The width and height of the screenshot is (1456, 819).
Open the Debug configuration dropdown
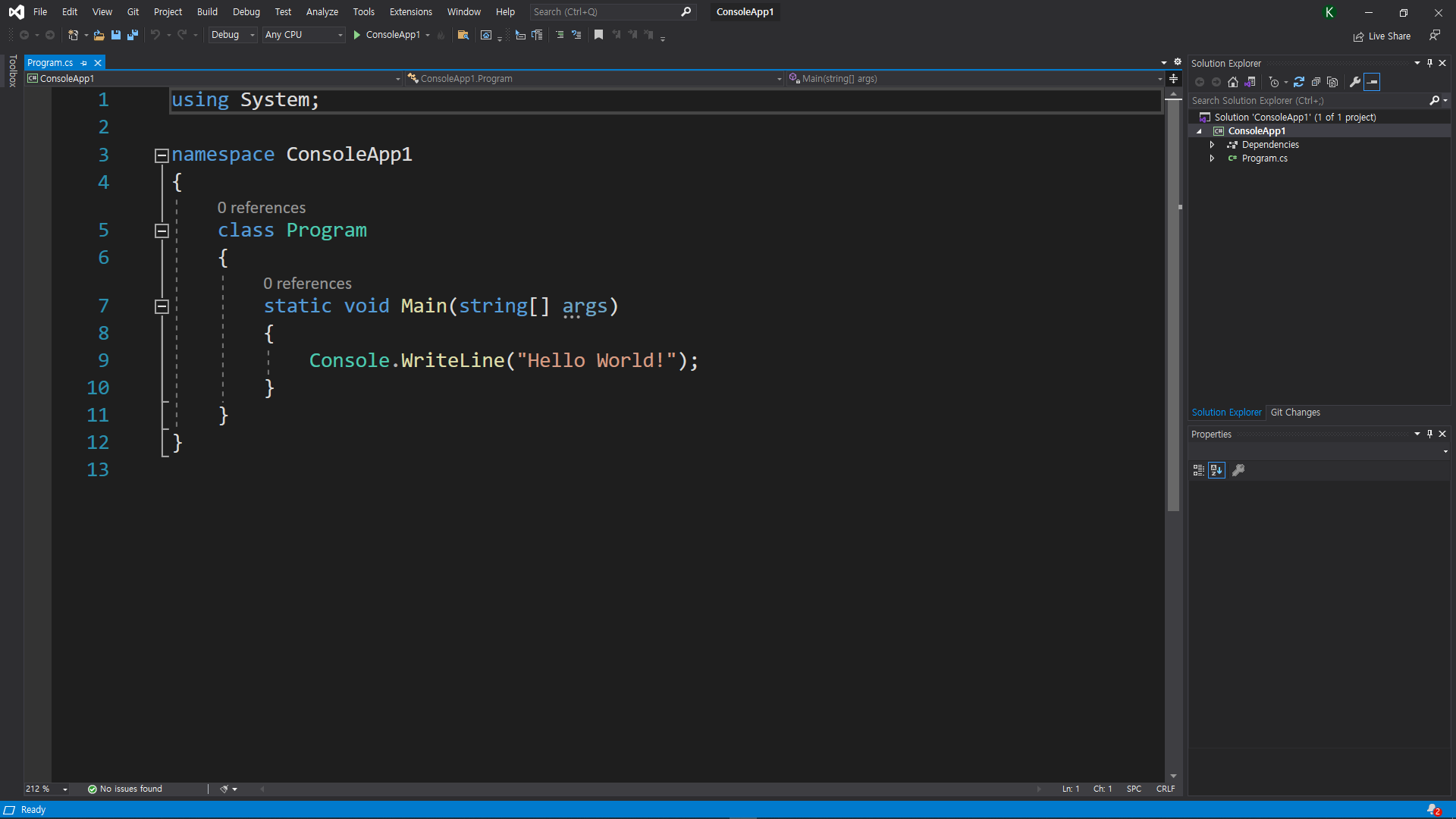[x=233, y=35]
